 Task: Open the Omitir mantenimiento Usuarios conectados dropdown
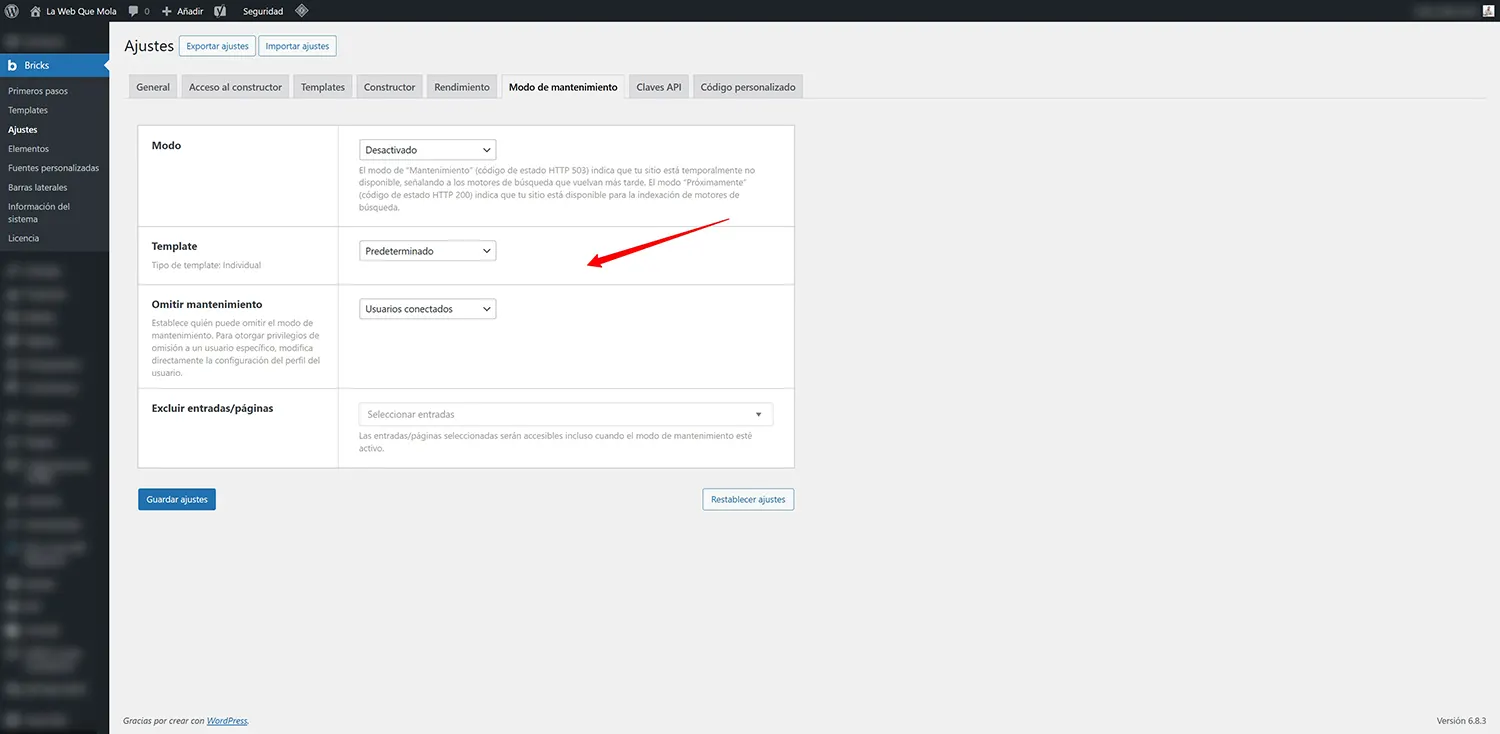click(427, 309)
